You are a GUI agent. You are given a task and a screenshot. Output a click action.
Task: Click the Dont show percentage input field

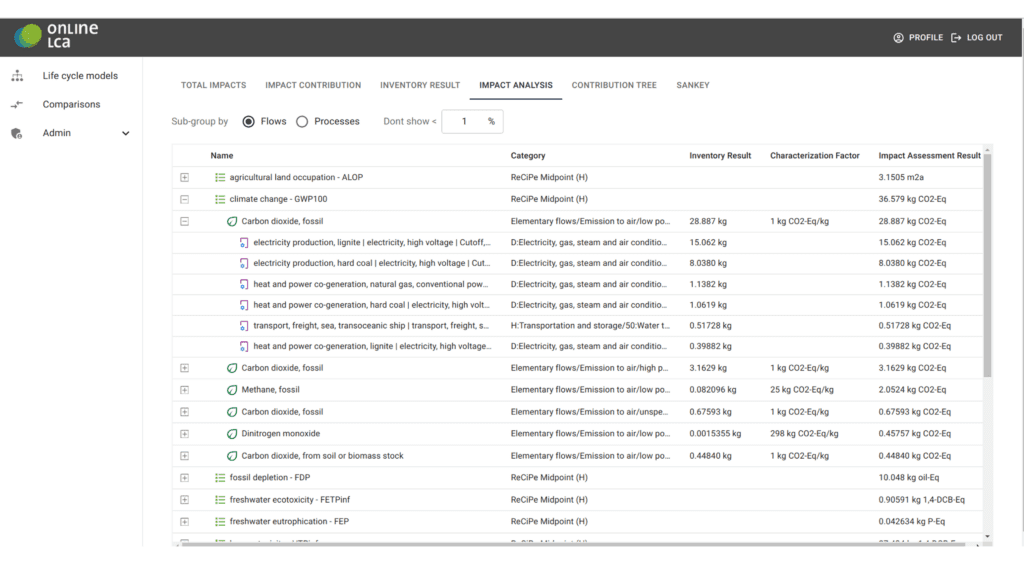coord(465,122)
